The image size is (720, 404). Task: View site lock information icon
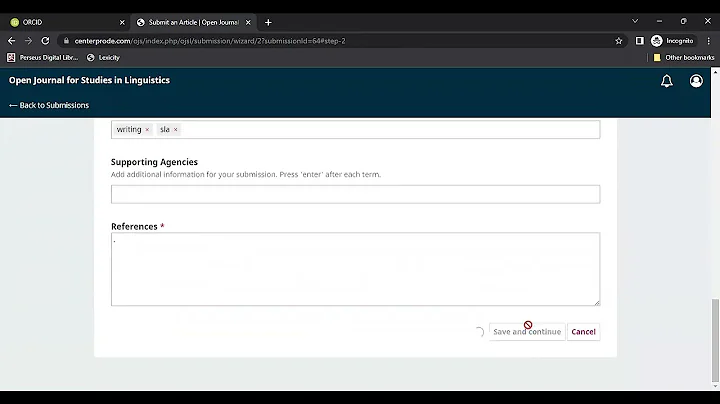tap(66, 41)
